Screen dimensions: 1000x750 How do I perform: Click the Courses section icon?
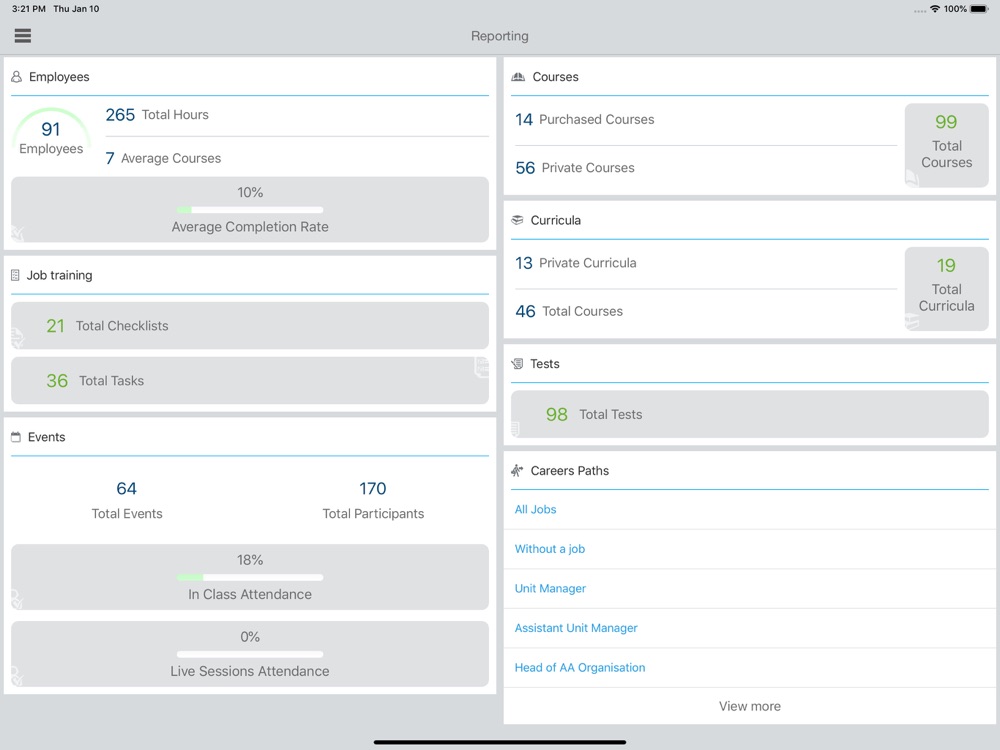518,77
